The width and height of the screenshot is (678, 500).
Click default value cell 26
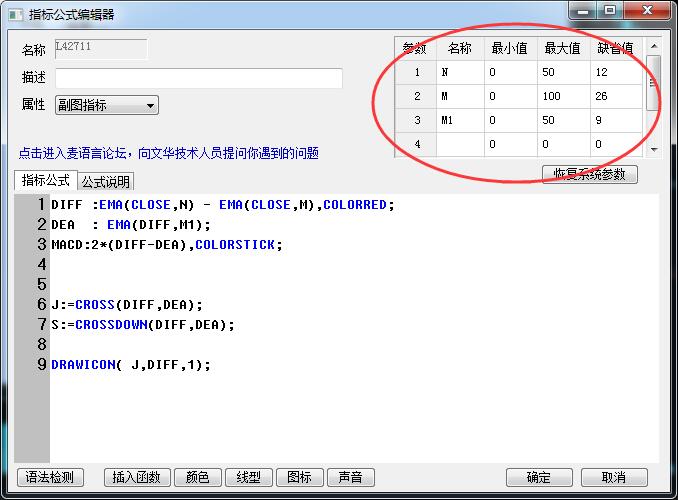tap(616, 96)
